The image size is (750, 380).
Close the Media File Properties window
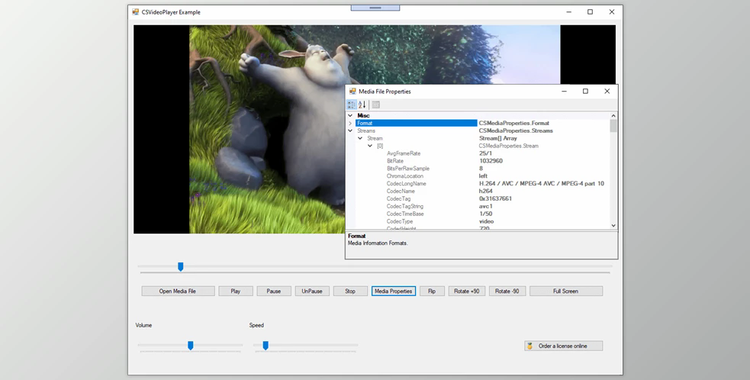(607, 91)
